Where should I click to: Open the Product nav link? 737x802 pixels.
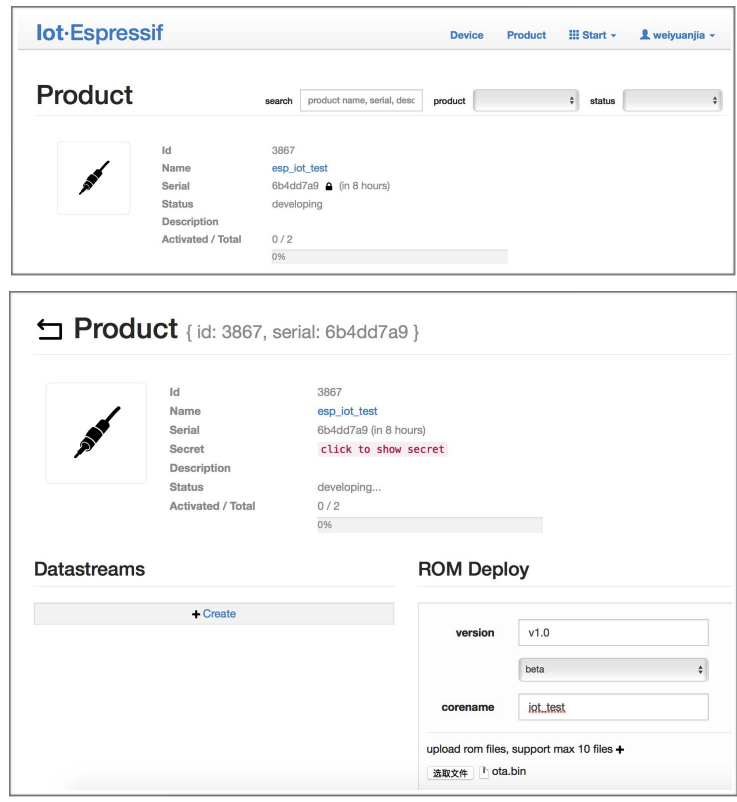tap(526, 35)
